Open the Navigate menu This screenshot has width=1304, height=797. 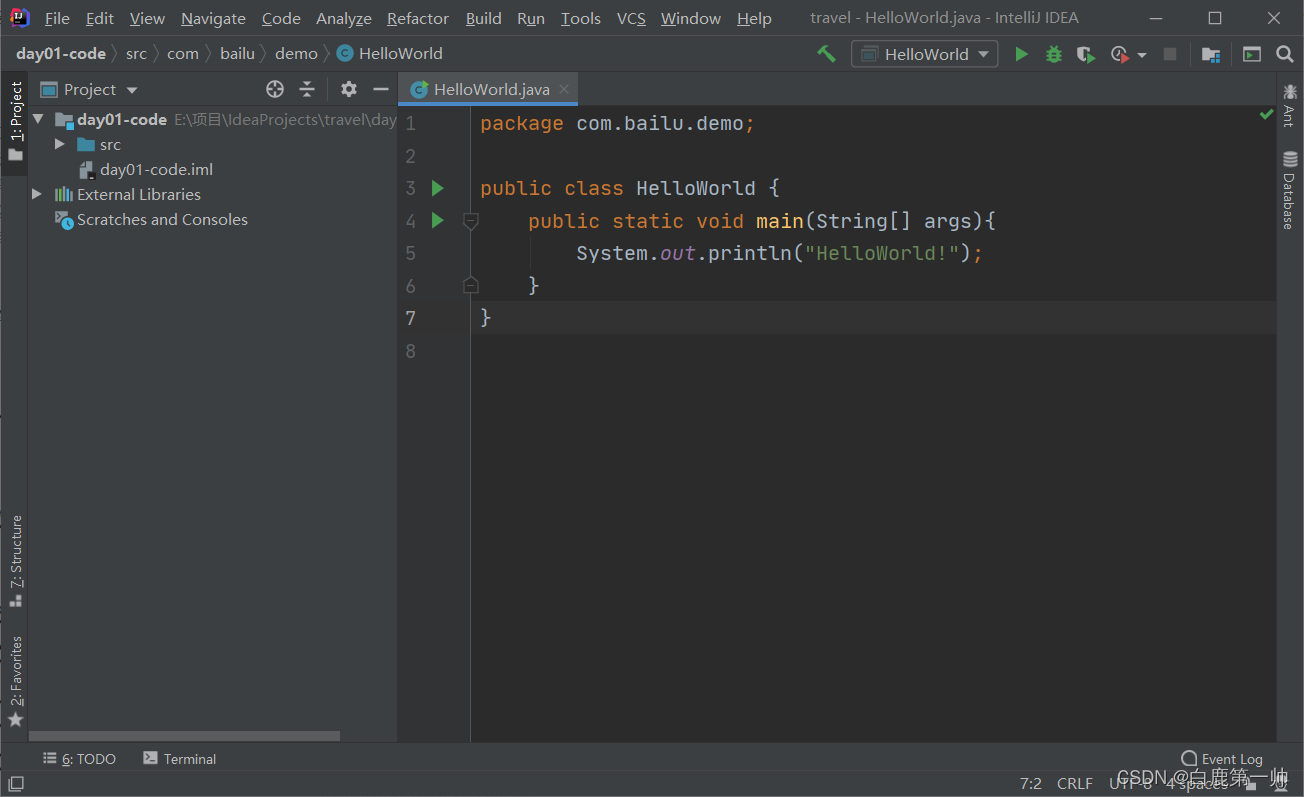tap(213, 18)
